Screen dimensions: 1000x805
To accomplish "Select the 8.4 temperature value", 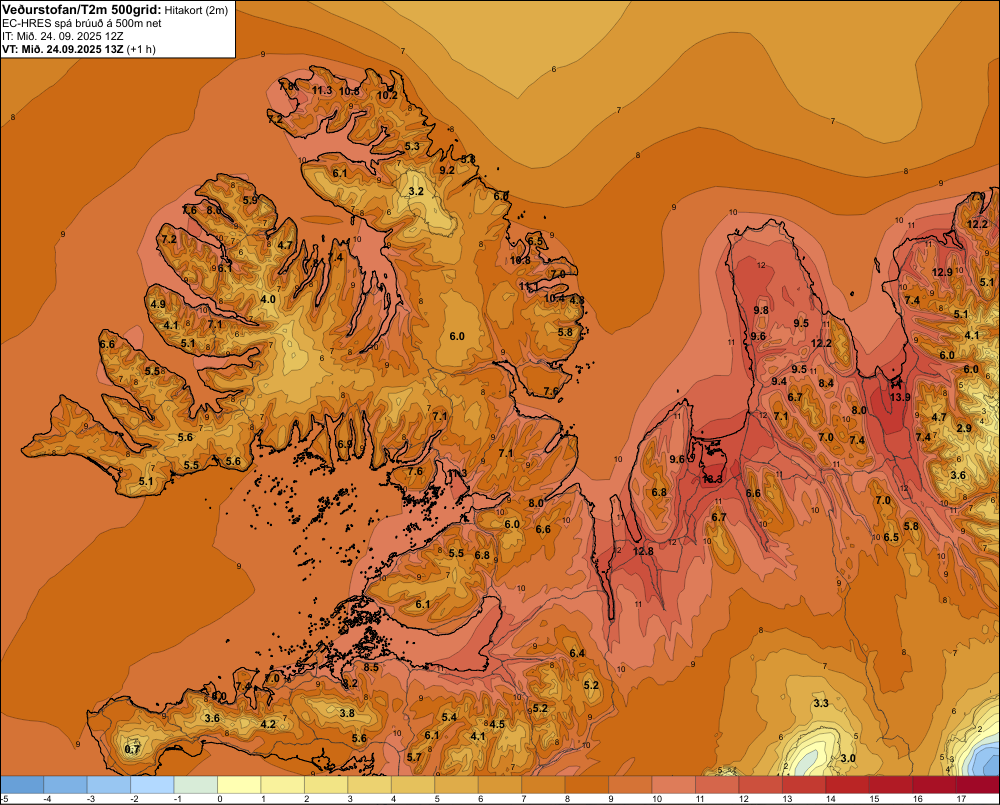I will click(x=826, y=383).
